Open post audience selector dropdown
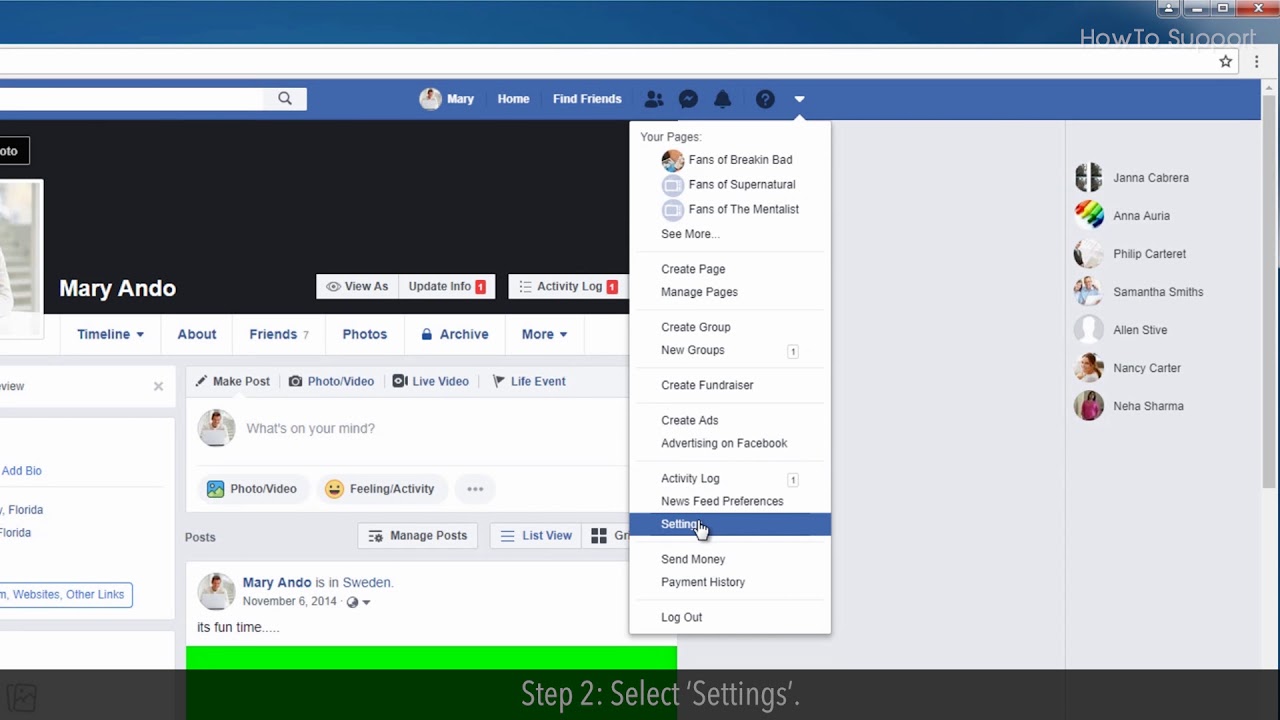This screenshot has height=720, width=1280. coord(358,602)
